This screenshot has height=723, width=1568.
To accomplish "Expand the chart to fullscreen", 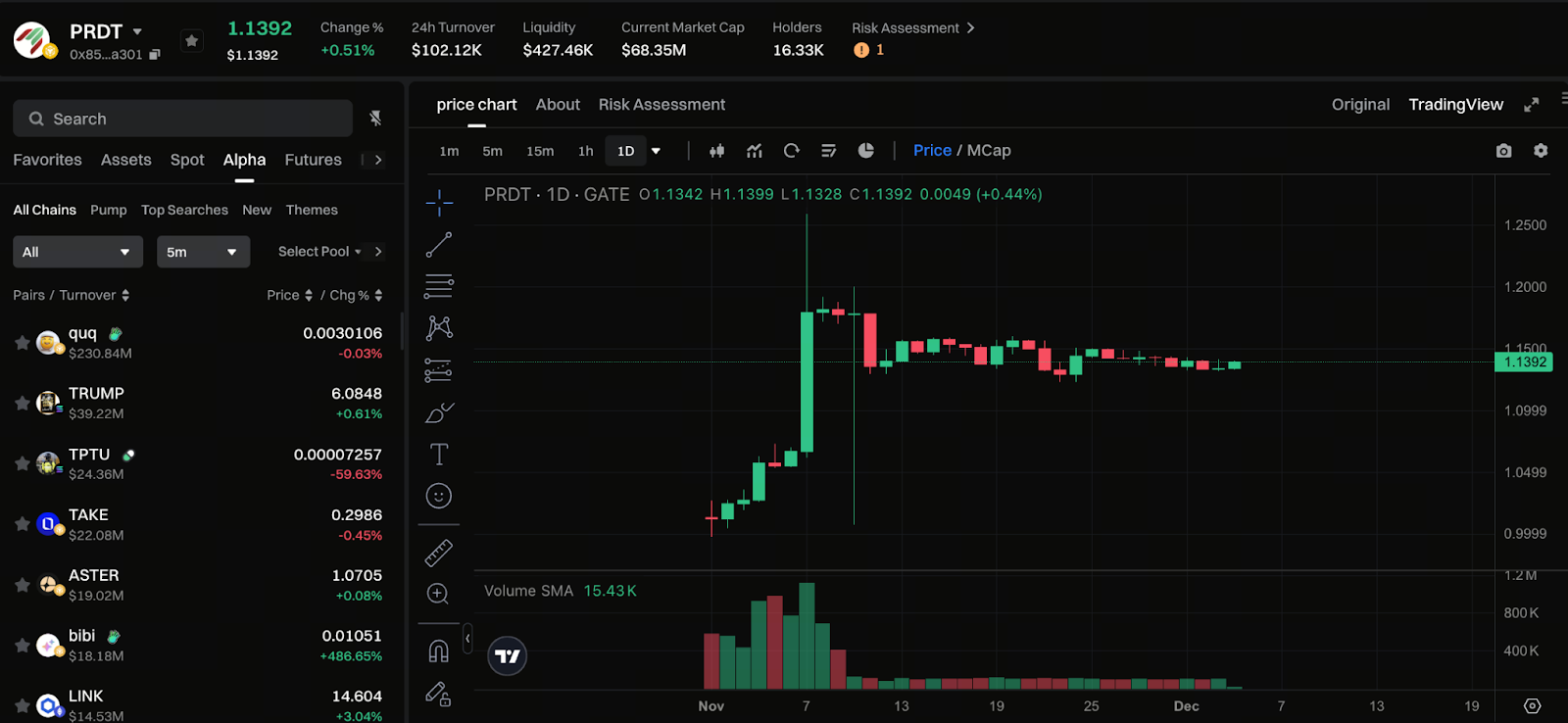I will click(x=1532, y=105).
